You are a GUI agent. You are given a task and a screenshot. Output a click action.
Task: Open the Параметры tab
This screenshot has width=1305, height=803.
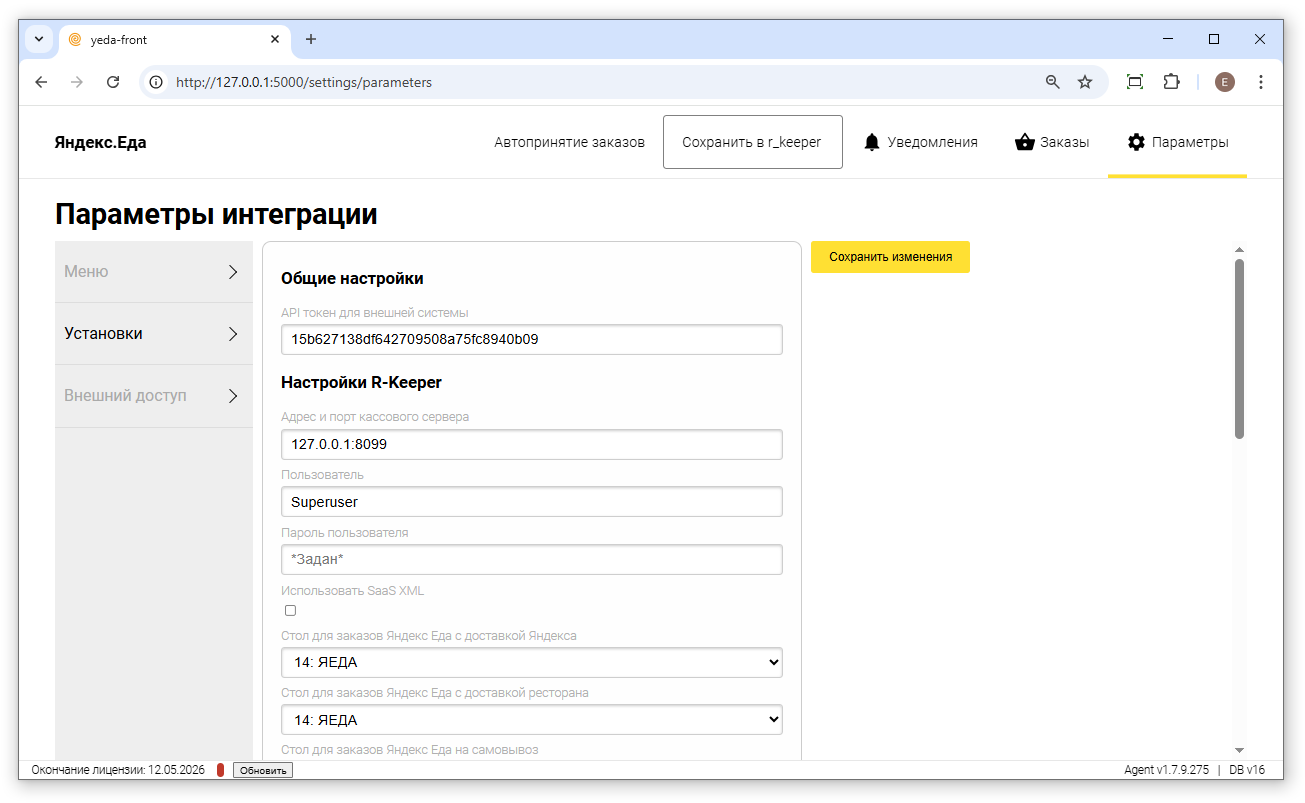pos(1178,142)
